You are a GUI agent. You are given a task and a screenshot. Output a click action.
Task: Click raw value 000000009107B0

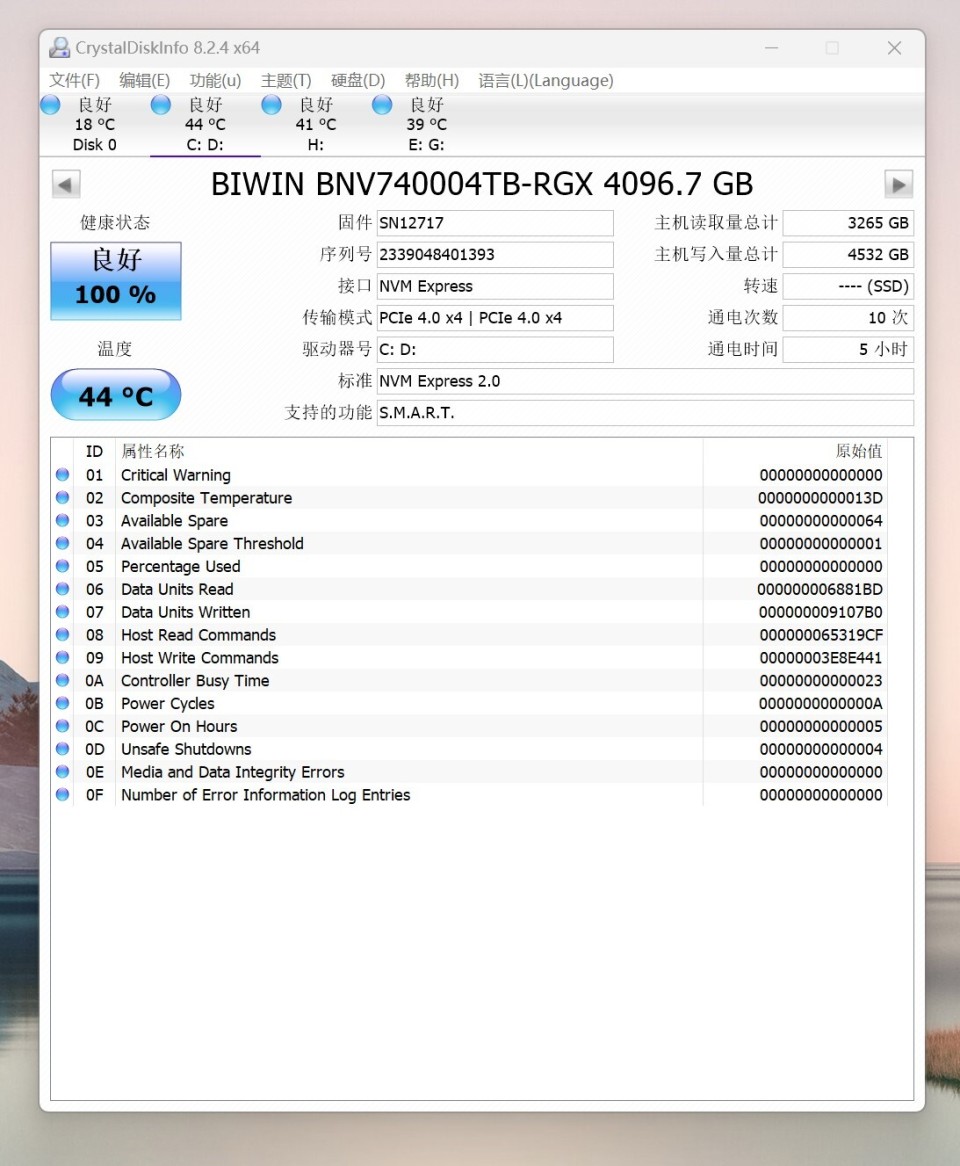(820, 611)
